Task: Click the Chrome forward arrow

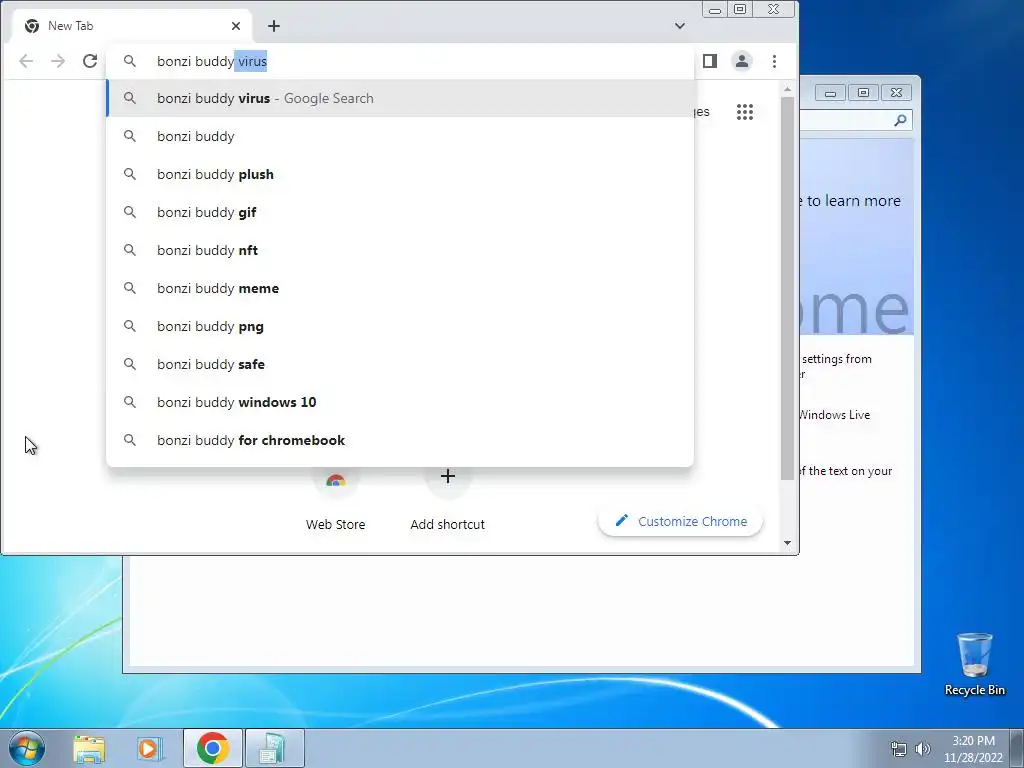Action: pyautogui.click(x=58, y=61)
